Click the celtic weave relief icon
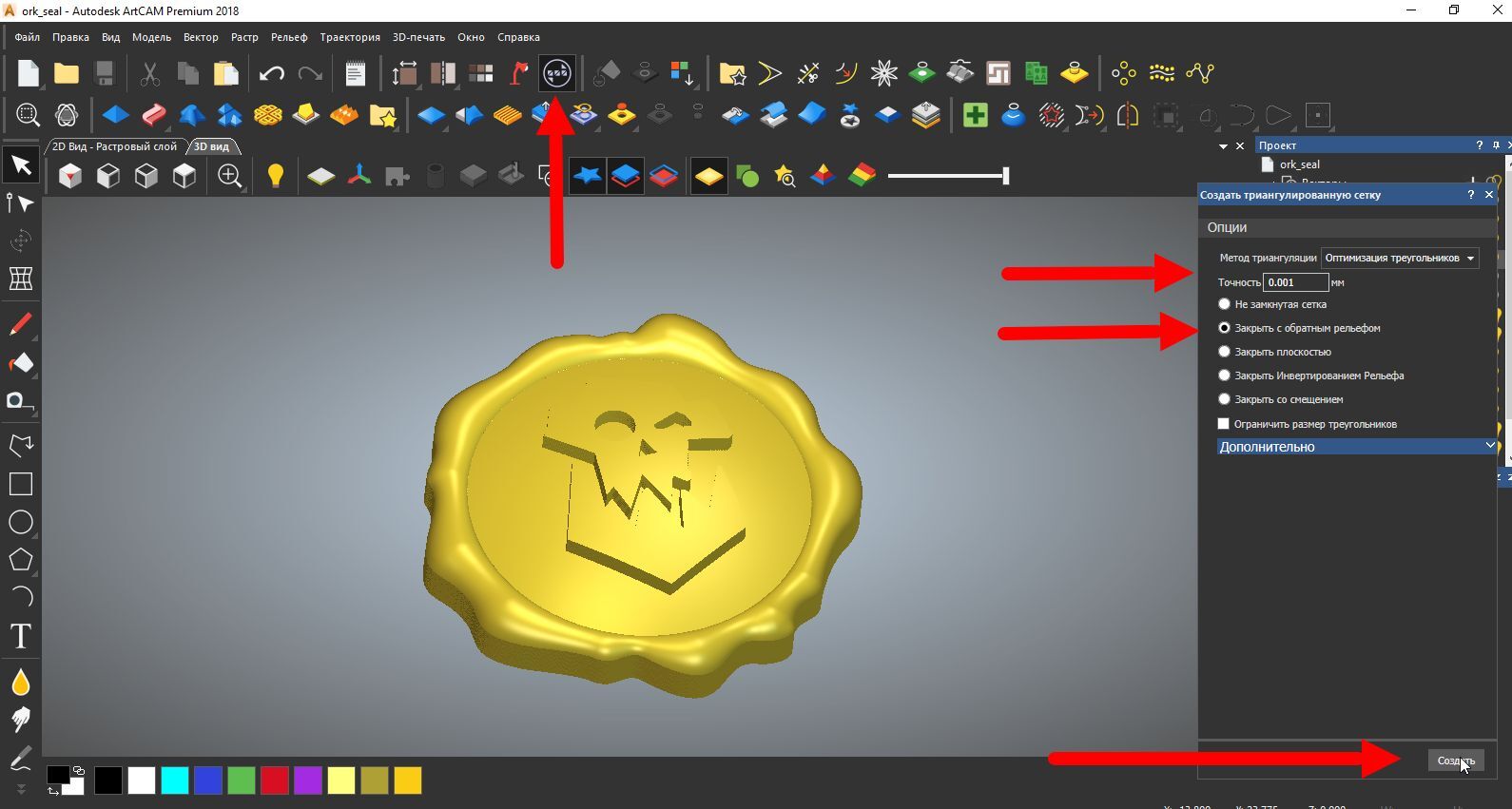The image size is (1512, 809). coord(268,116)
